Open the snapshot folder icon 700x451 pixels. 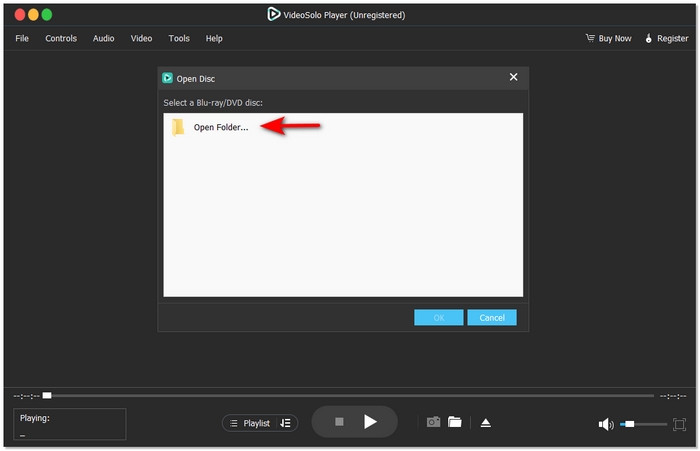pyautogui.click(x=454, y=422)
